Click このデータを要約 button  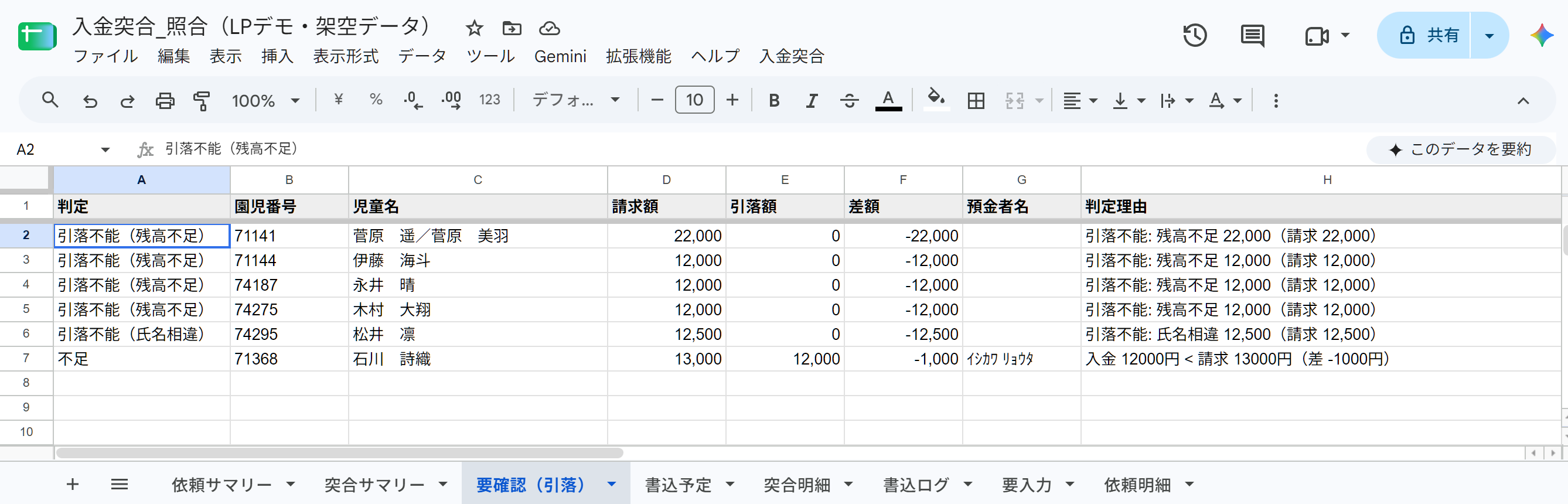tap(1460, 149)
